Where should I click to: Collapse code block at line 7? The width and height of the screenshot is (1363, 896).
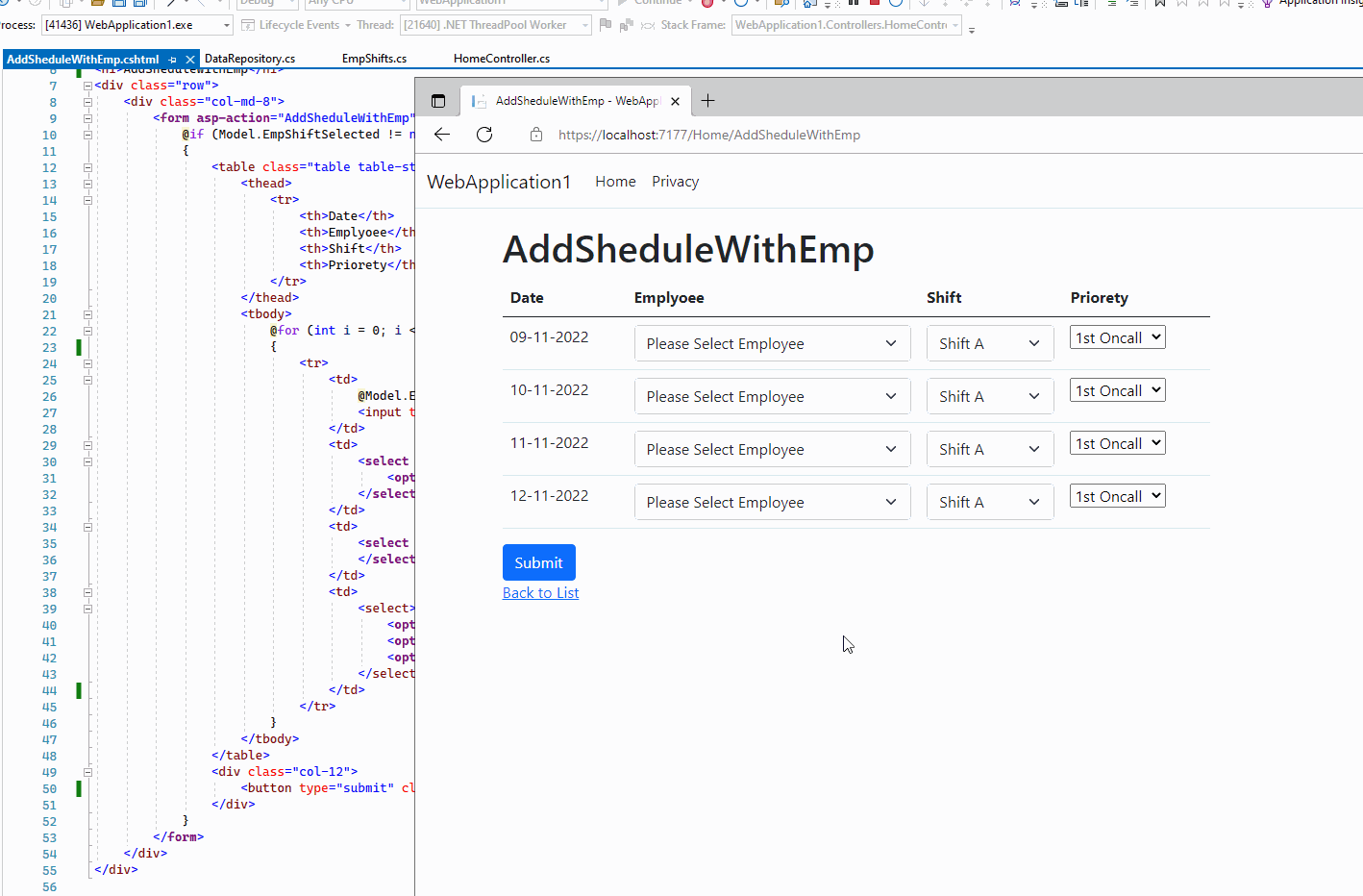click(x=87, y=86)
